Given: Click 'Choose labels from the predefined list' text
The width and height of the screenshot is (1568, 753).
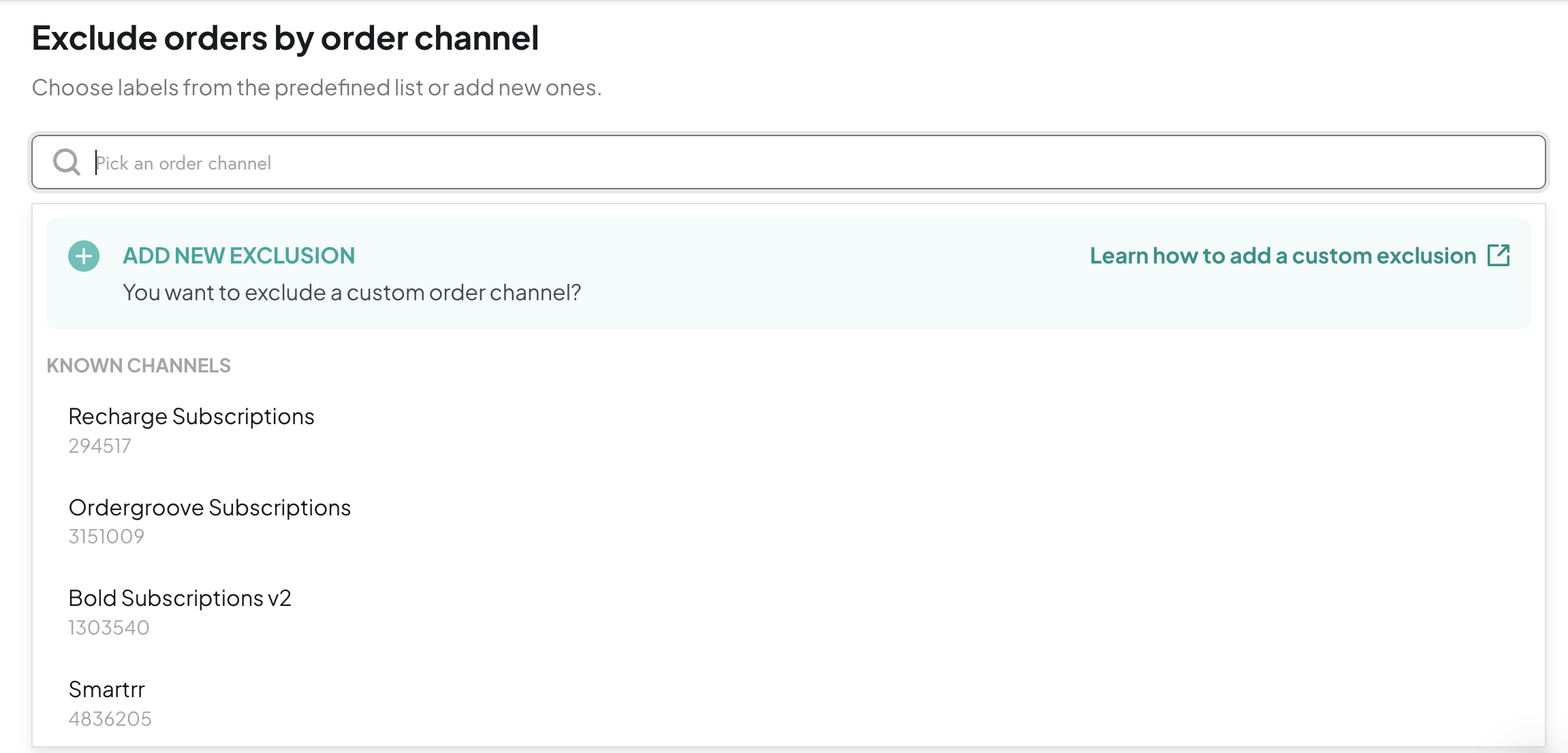Looking at the screenshot, I should 228,88.
